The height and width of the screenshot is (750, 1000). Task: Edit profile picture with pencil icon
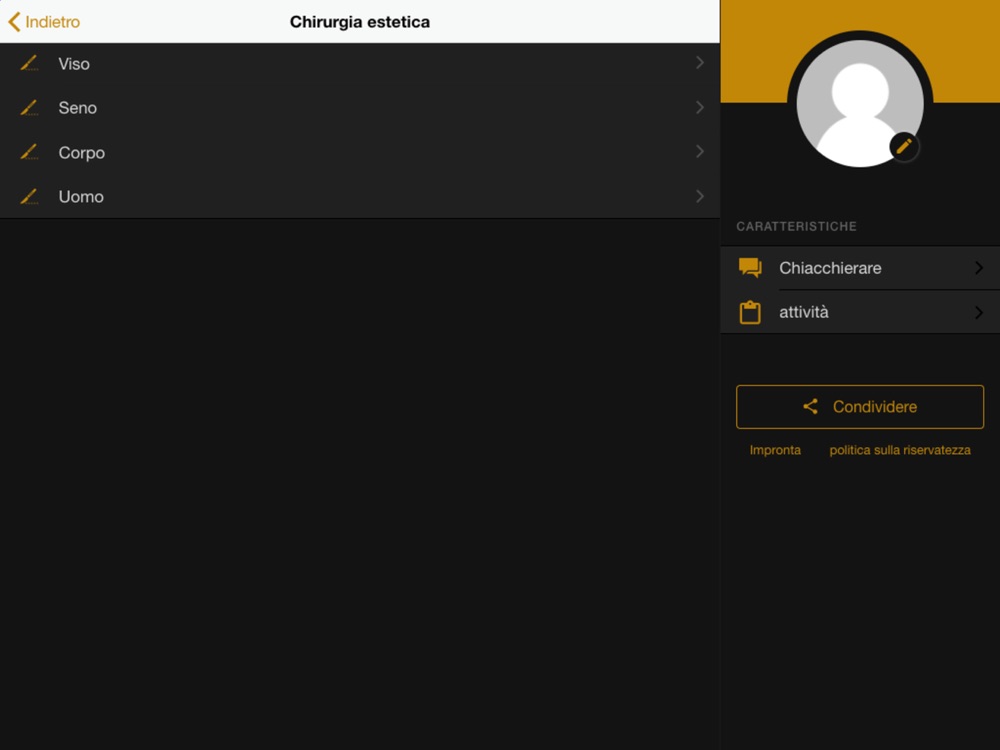point(904,147)
